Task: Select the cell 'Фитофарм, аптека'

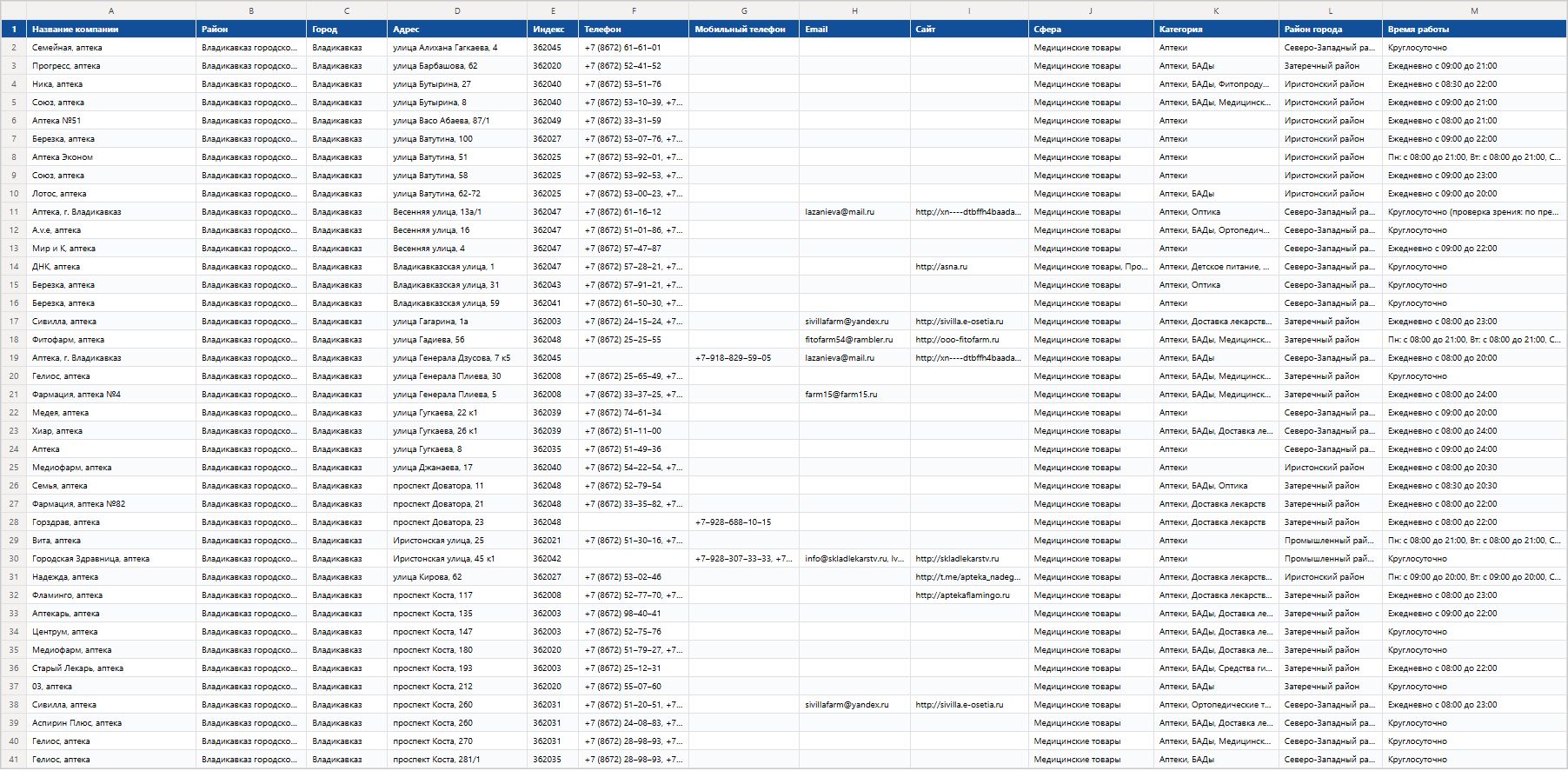Action: coord(111,340)
